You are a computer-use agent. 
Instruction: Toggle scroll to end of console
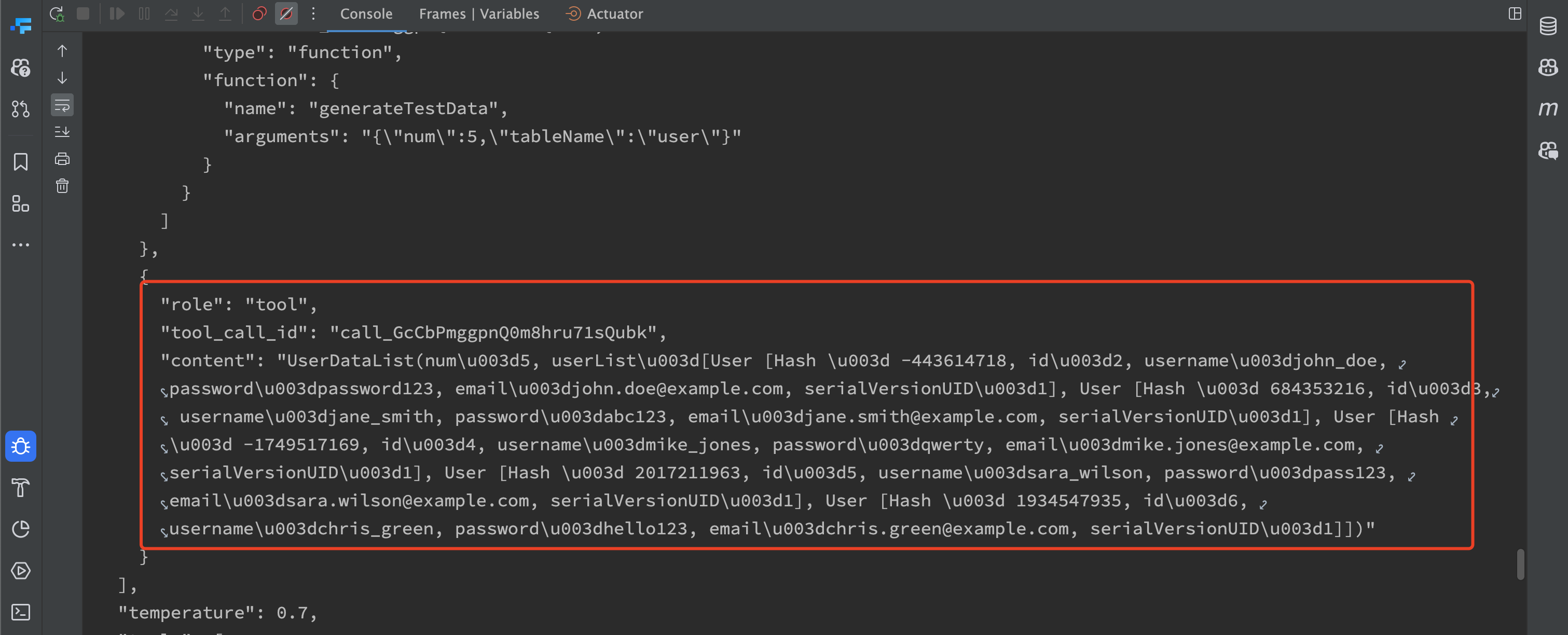tap(62, 131)
